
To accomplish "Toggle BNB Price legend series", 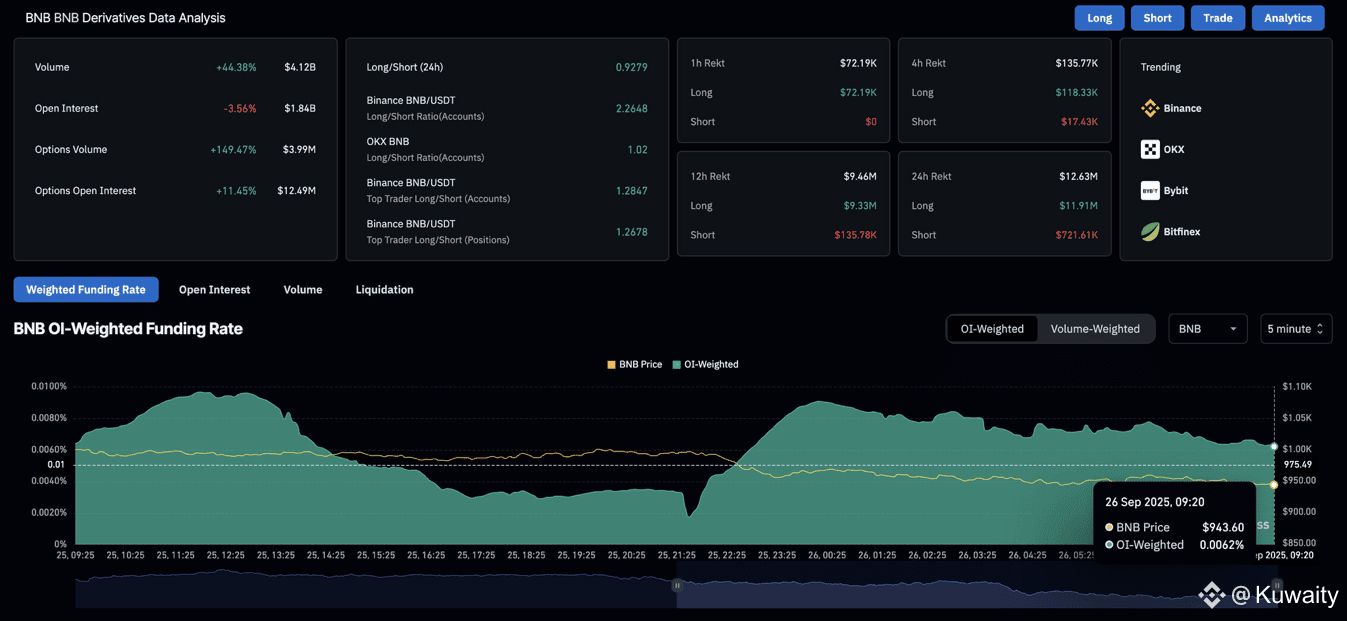I will pyautogui.click(x=635, y=364).
